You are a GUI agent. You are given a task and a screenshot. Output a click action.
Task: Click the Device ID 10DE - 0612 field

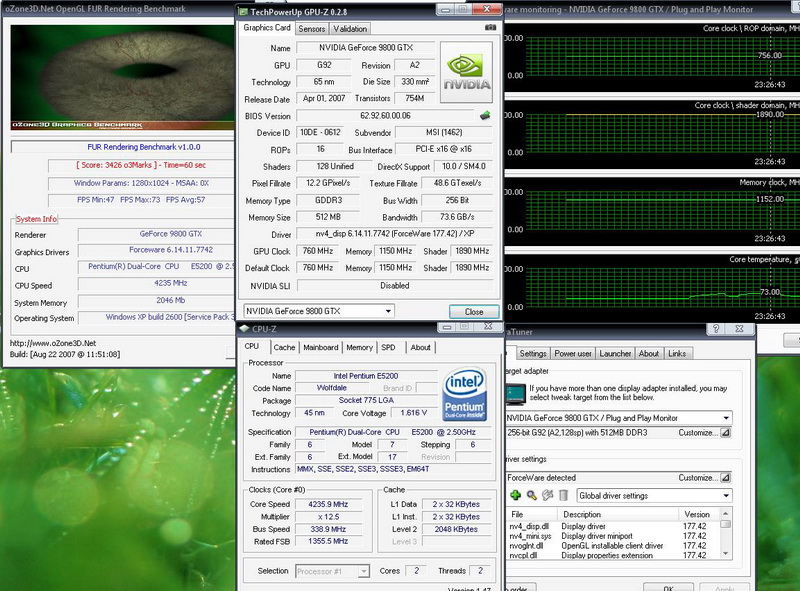point(320,133)
